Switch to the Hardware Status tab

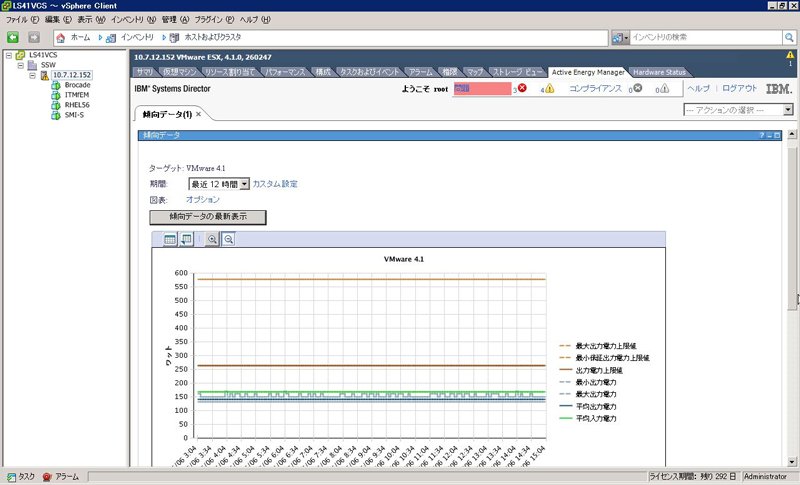[659, 72]
